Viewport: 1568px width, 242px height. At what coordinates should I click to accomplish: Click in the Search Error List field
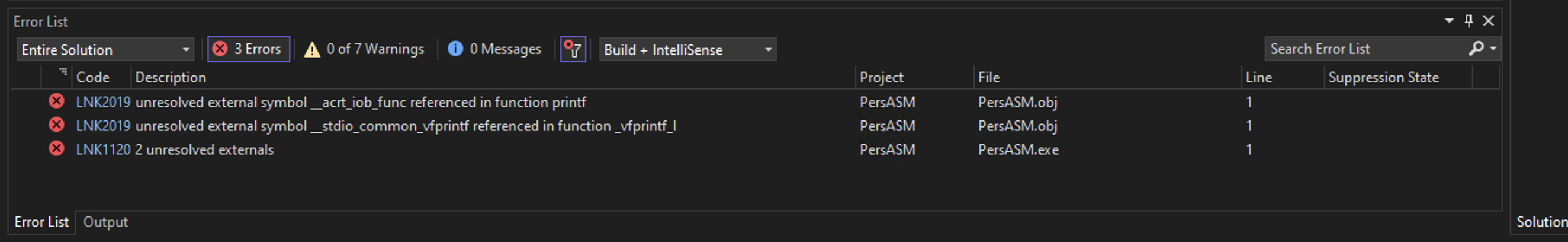click(x=1364, y=49)
